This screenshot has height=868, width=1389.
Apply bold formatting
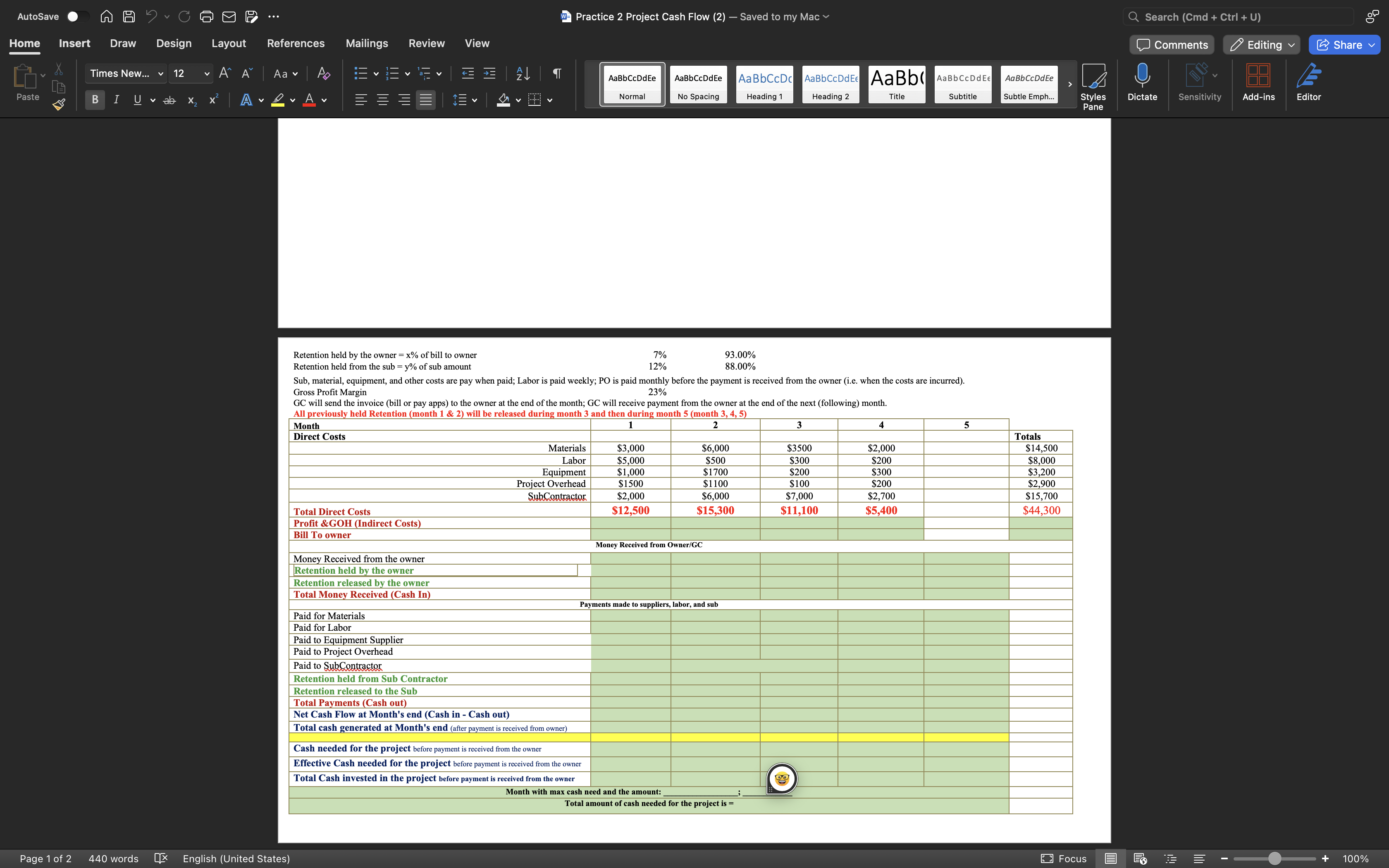point(94,99)
